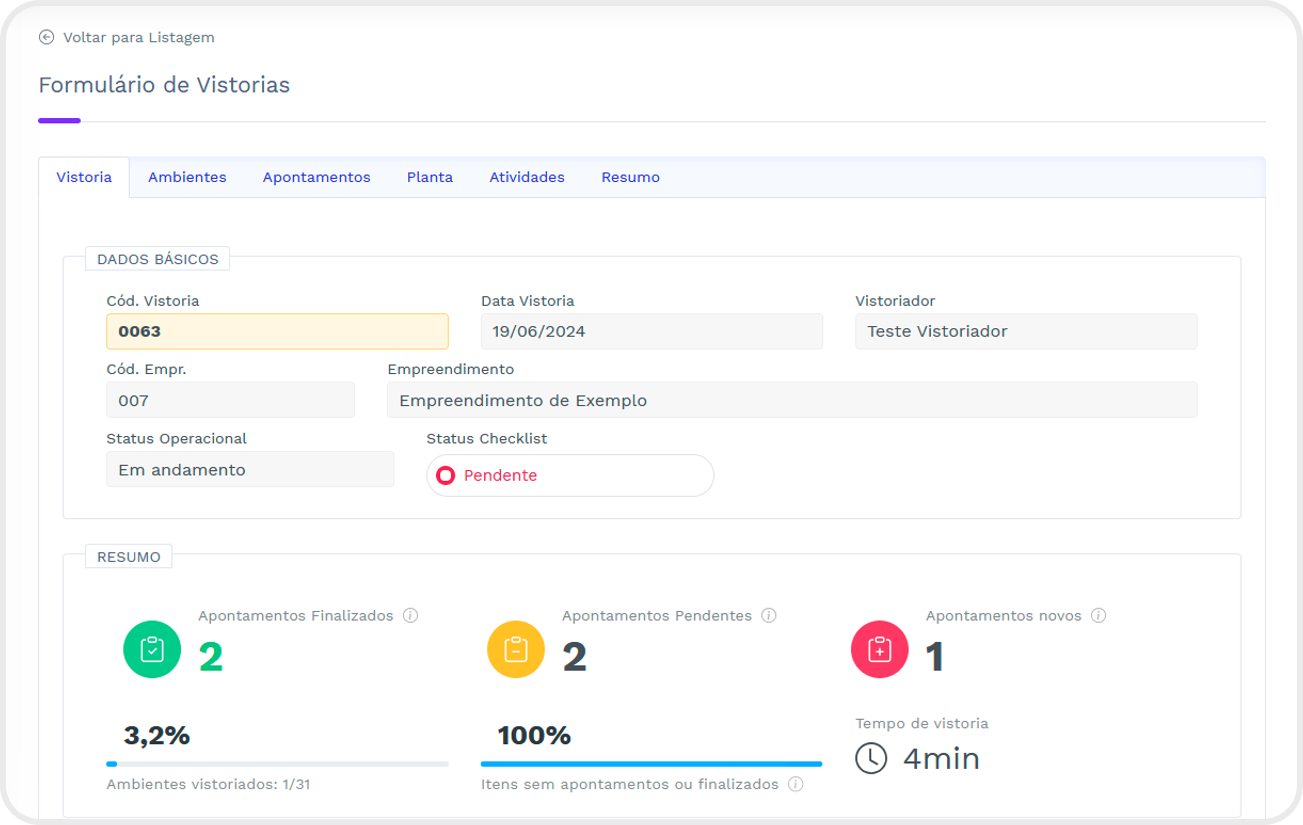Click the Formulário de Vistorias heading
Image resolution: width=1303 pixels, height=825 pixels.
pyautogui.click(x=164, y=85)
